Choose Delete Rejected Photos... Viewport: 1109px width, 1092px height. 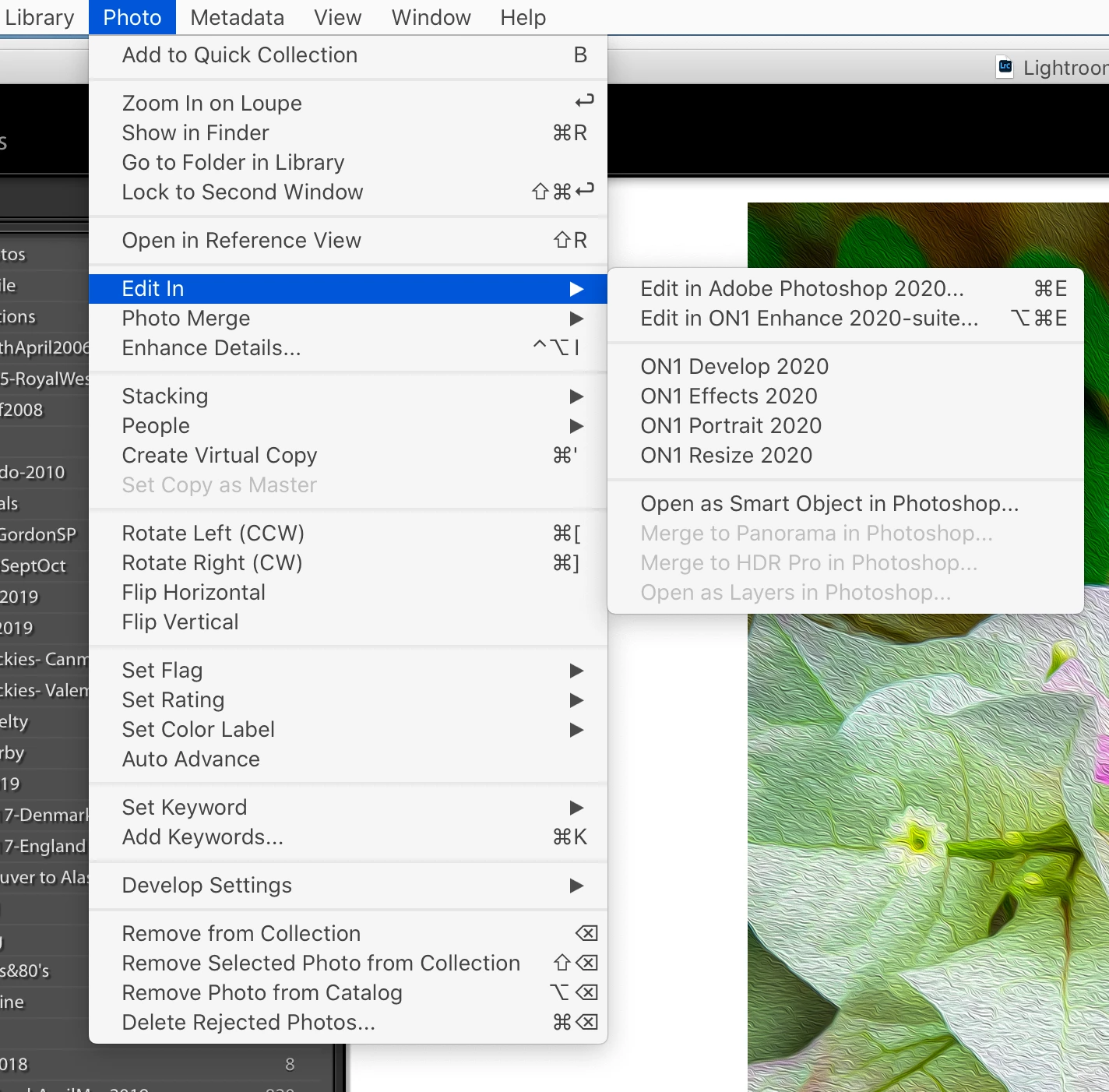348,1023
